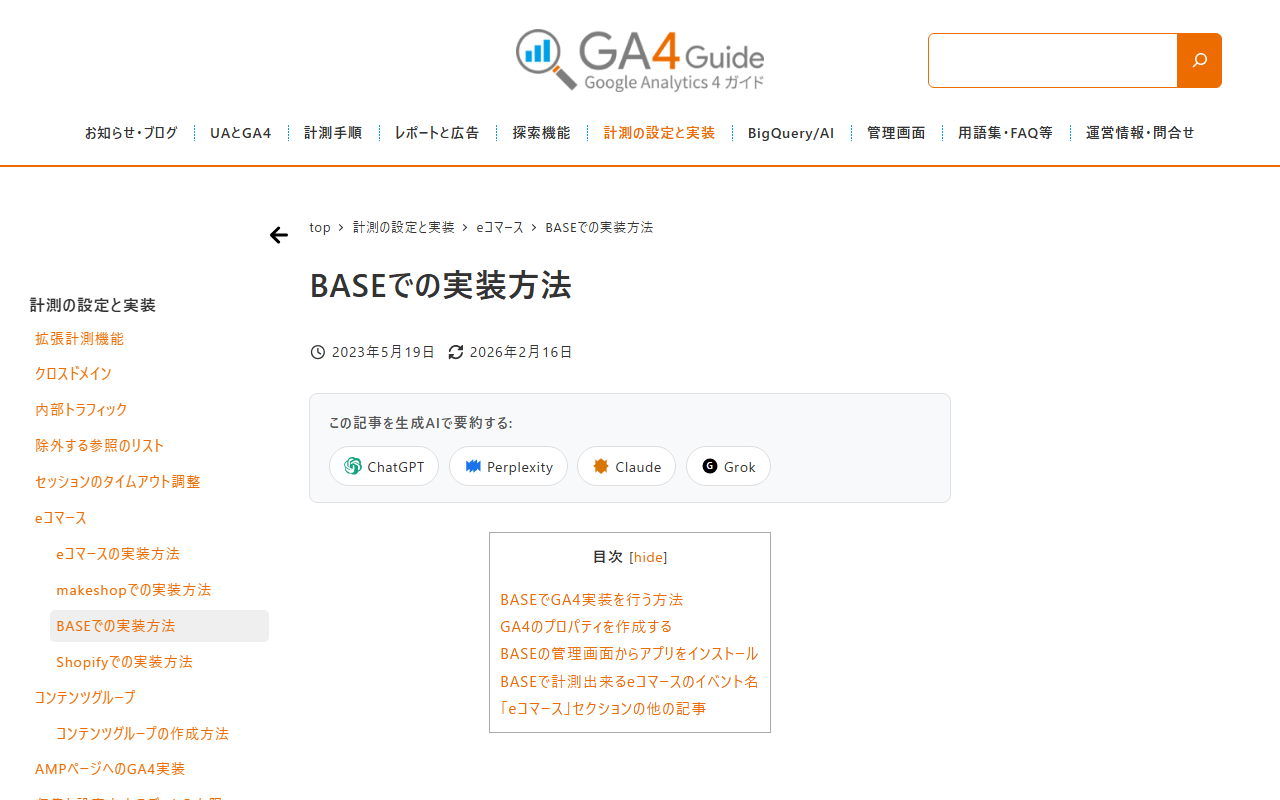Open sidebar link 拡張計測機能
The image size is (1280, 800).
(79, 339)
